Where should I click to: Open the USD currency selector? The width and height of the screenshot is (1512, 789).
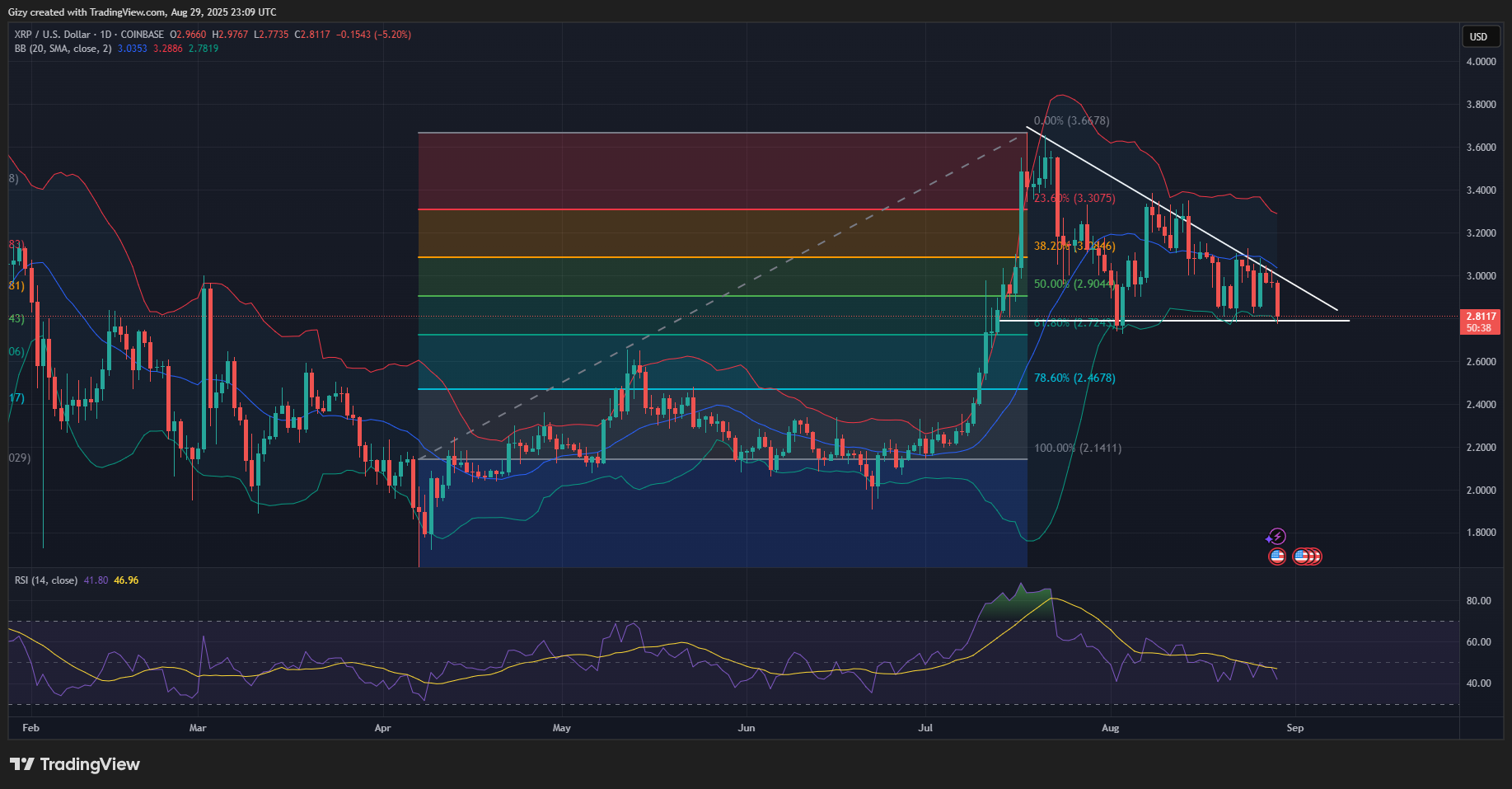(x=1478, y=36)
